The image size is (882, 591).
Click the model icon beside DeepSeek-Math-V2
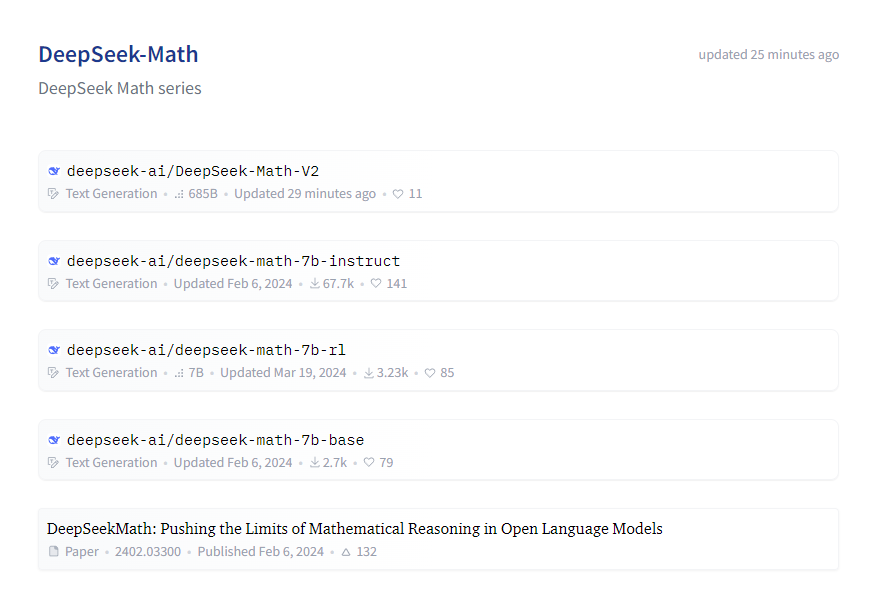[x=54, y=170]
